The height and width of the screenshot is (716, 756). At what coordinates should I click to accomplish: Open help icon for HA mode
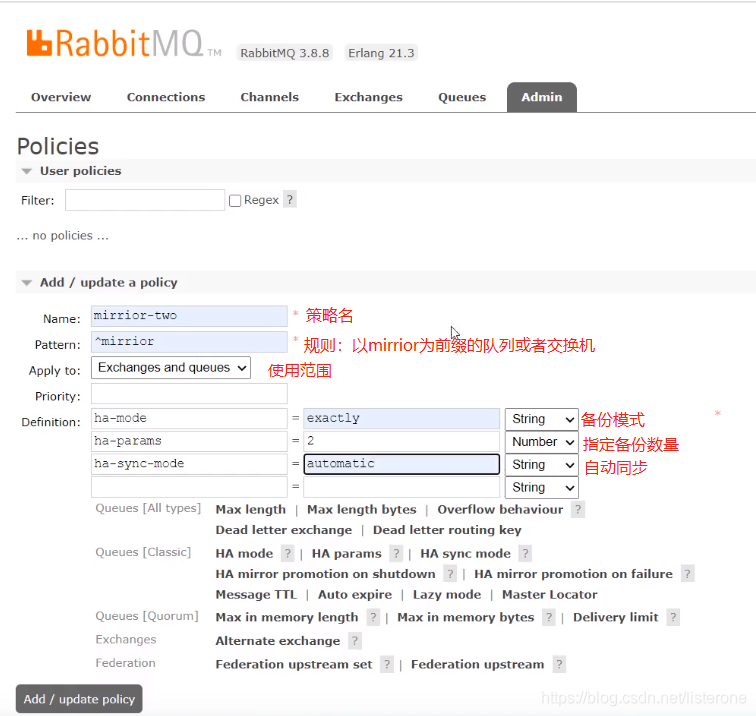(x=287, y=553)
